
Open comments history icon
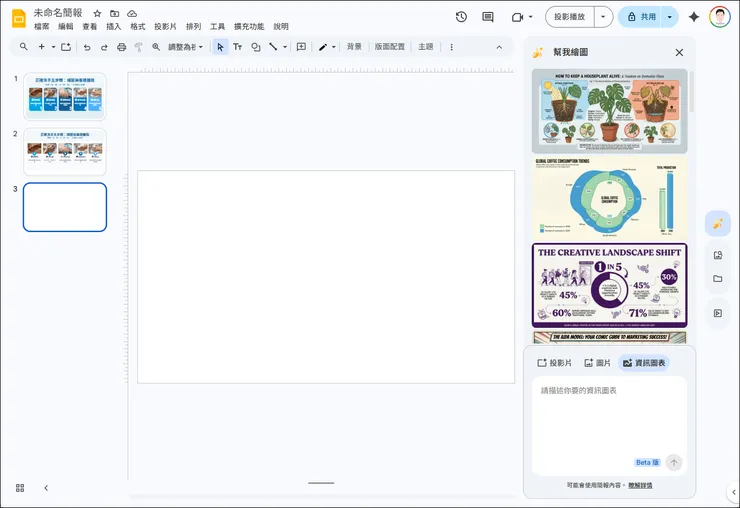488,17
